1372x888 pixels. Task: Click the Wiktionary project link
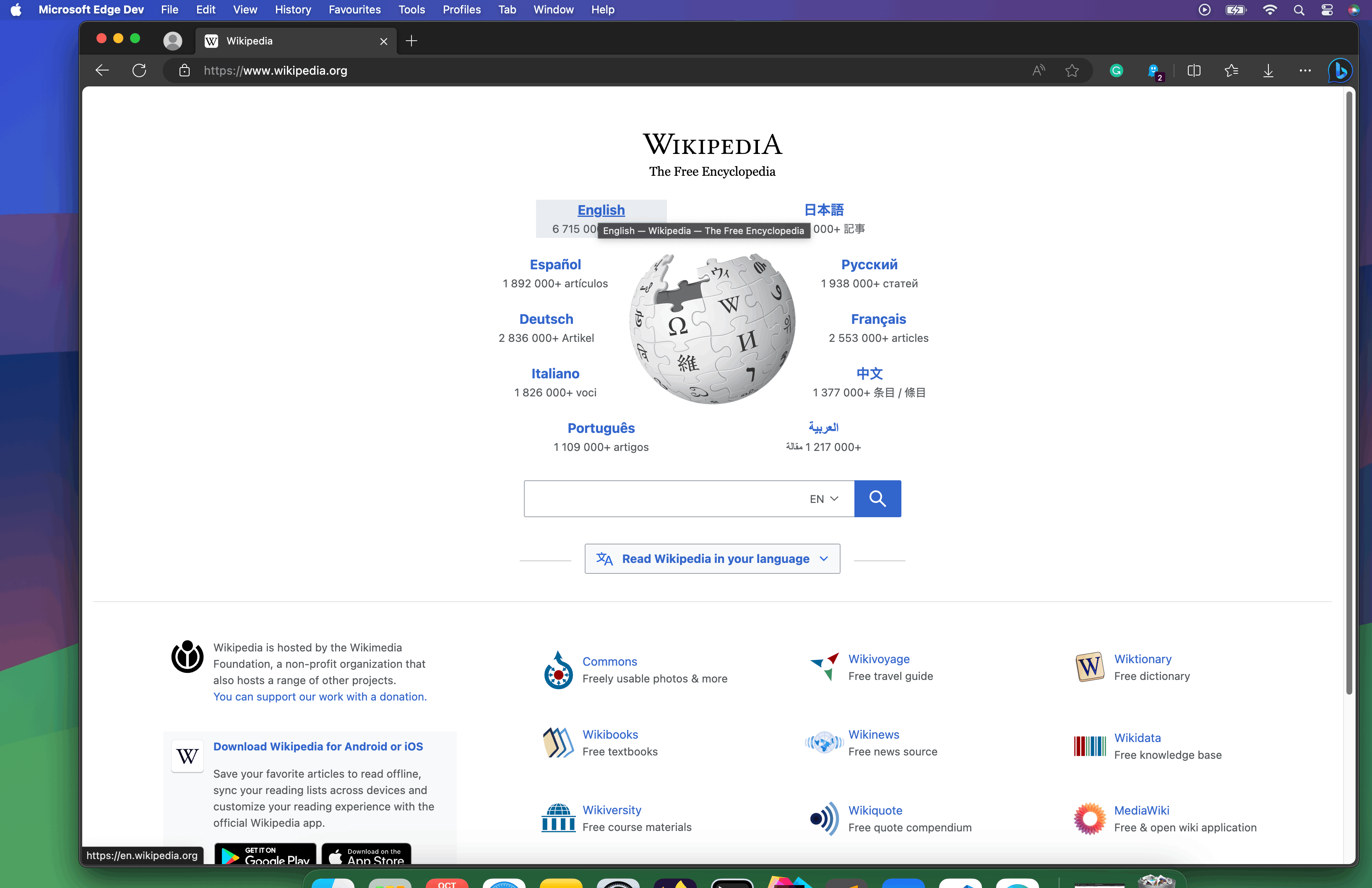click(x=1142, y=659)
